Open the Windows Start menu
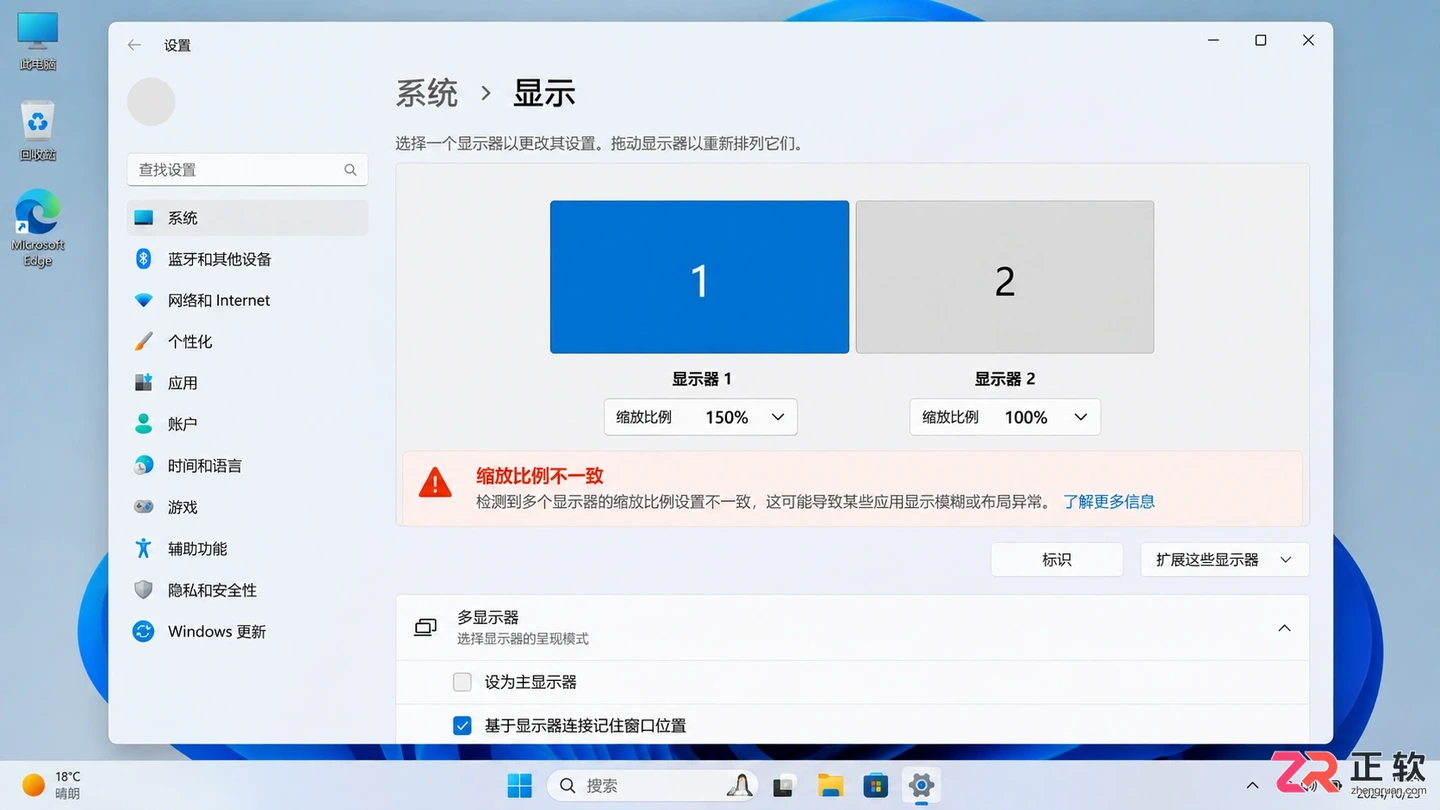 coord(520,786)
